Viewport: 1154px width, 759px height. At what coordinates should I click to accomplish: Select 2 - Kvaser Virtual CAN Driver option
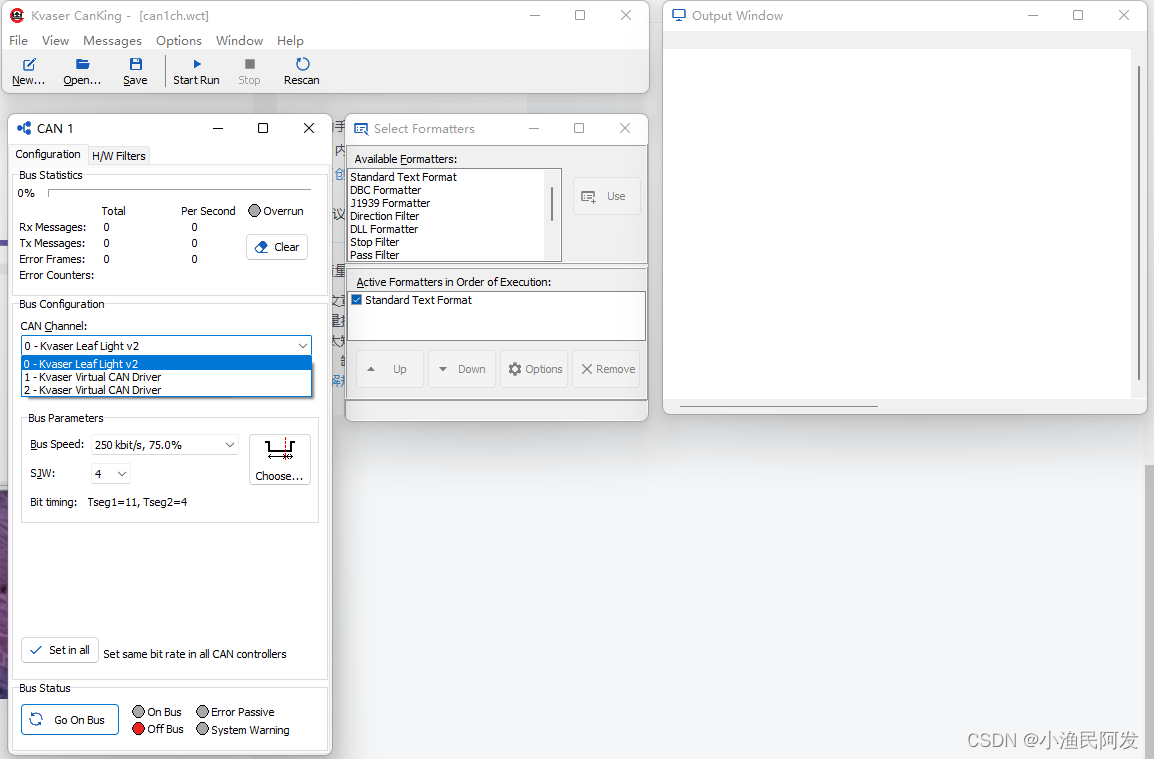point(166,390)
